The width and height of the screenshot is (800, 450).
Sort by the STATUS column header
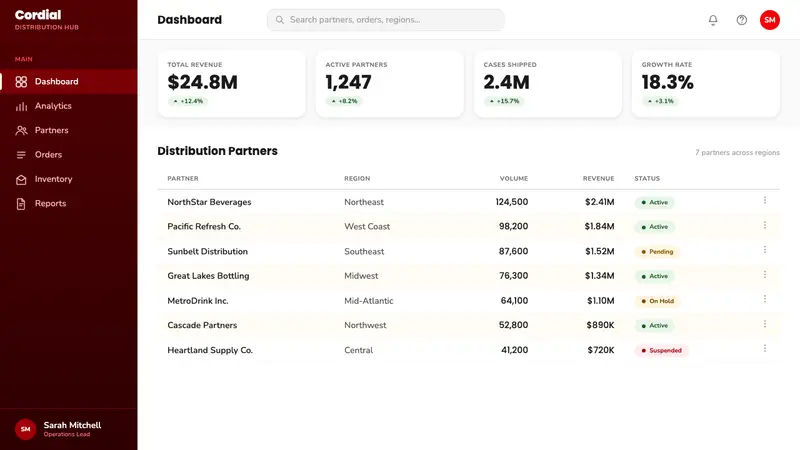click(647, 179)
